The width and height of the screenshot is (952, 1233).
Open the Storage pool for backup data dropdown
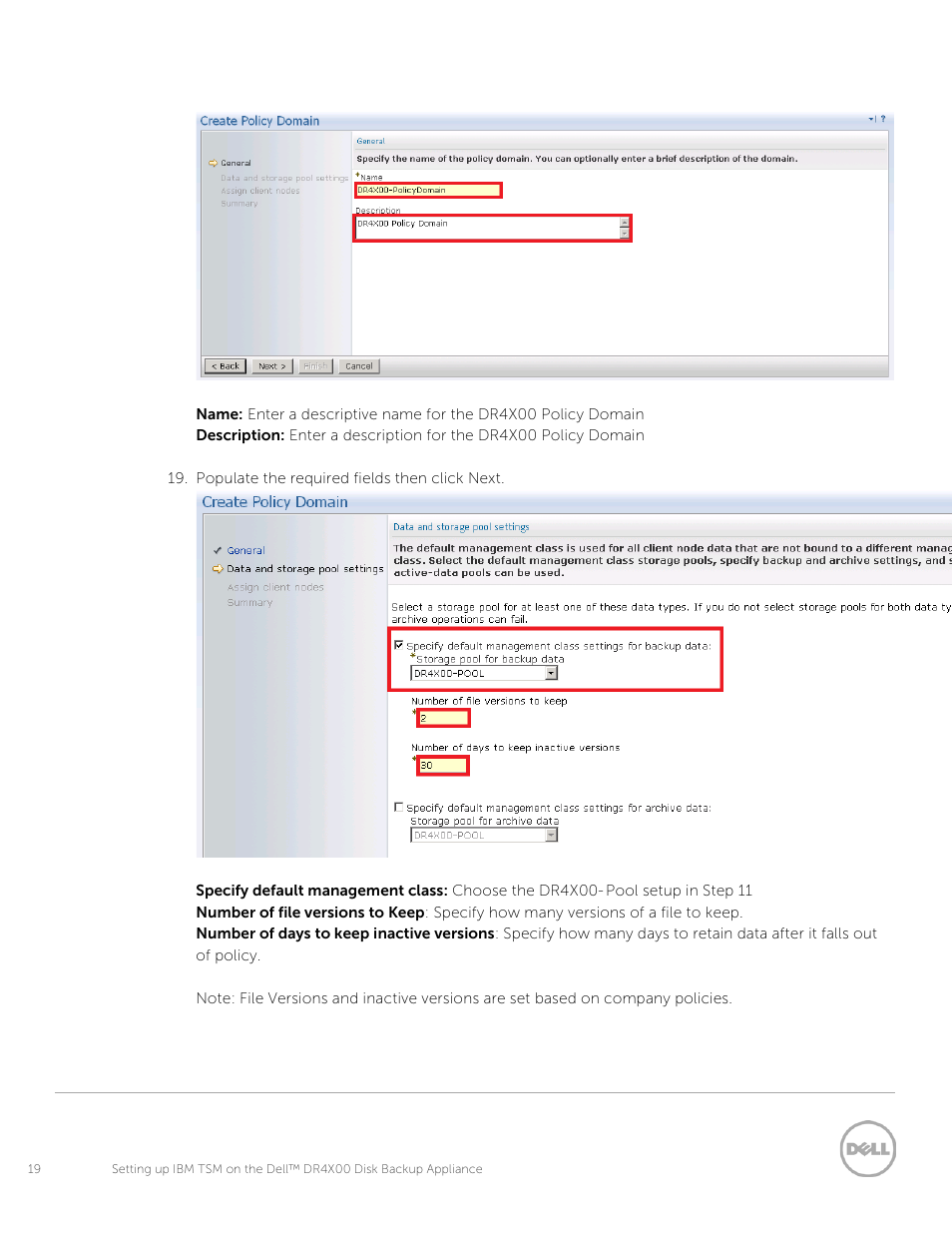pos(551,674)
